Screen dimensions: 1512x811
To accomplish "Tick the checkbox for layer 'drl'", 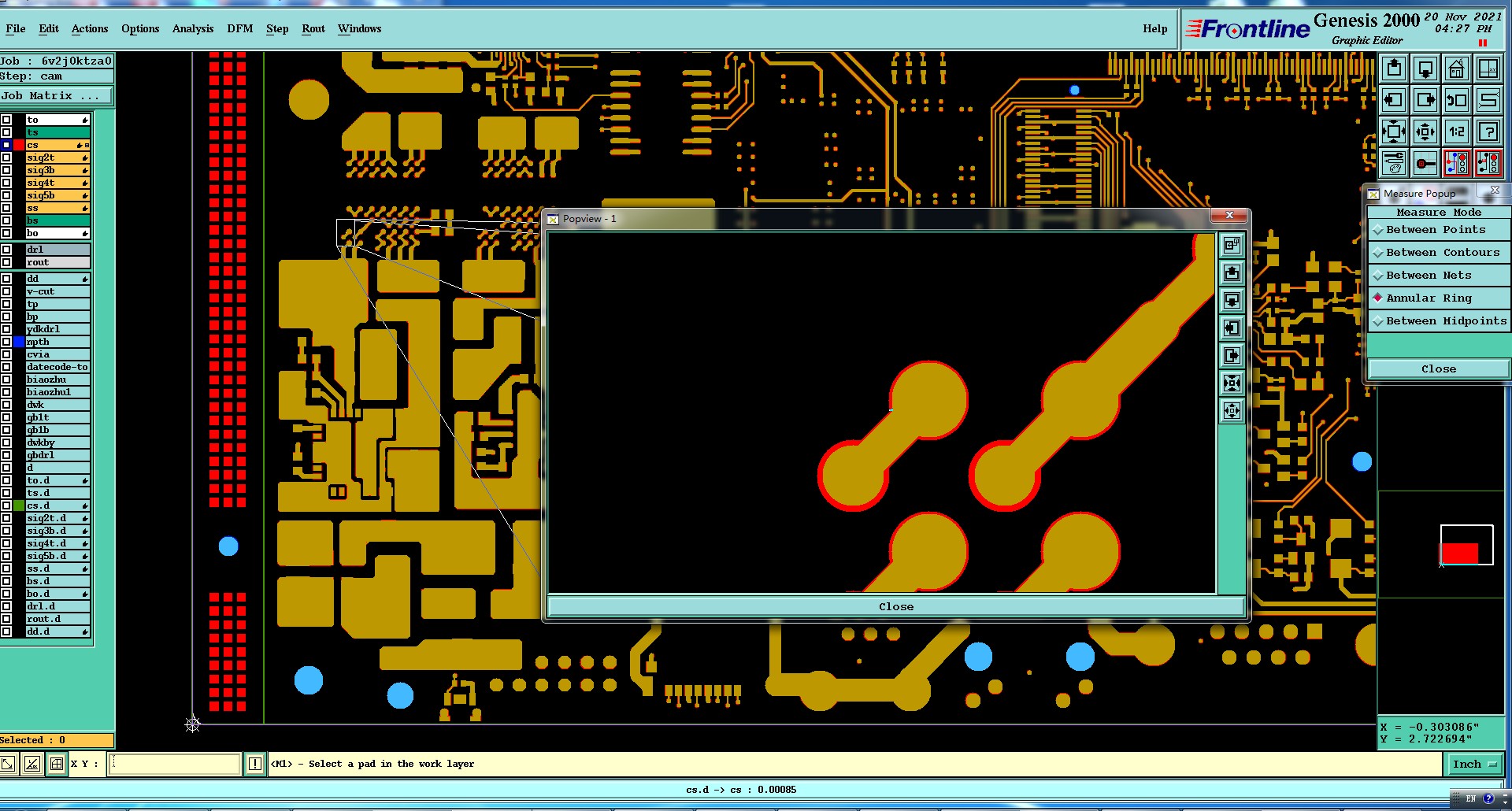I will (6, 250).
